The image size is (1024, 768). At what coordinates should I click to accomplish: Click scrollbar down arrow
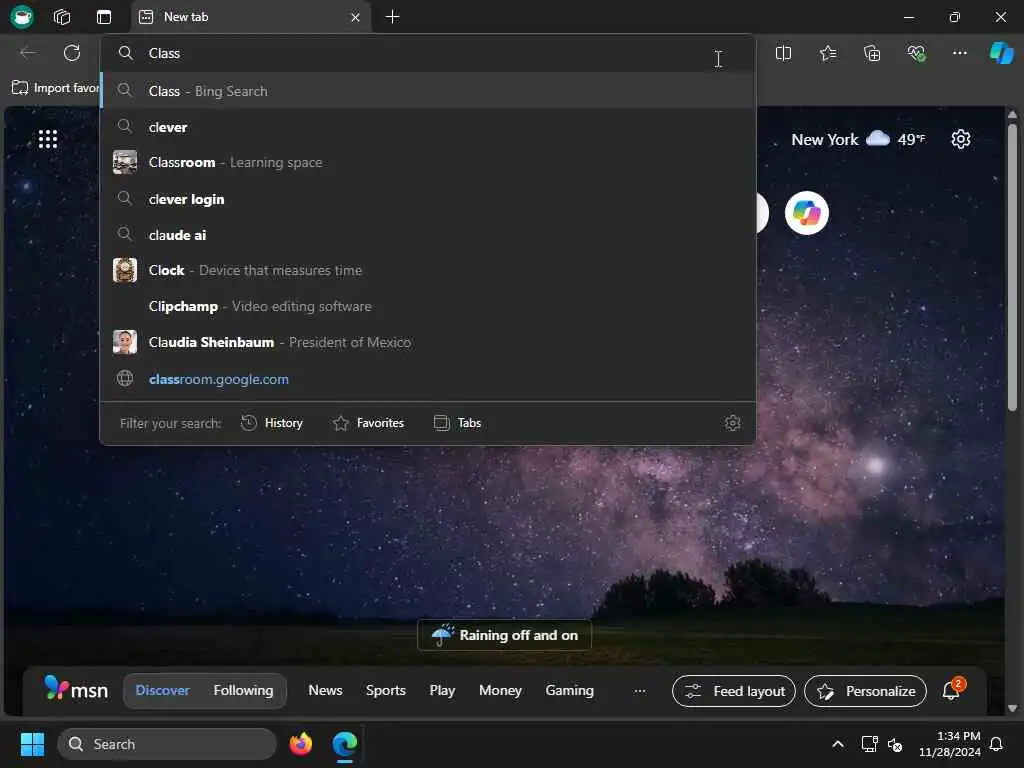click(1012, 708)
